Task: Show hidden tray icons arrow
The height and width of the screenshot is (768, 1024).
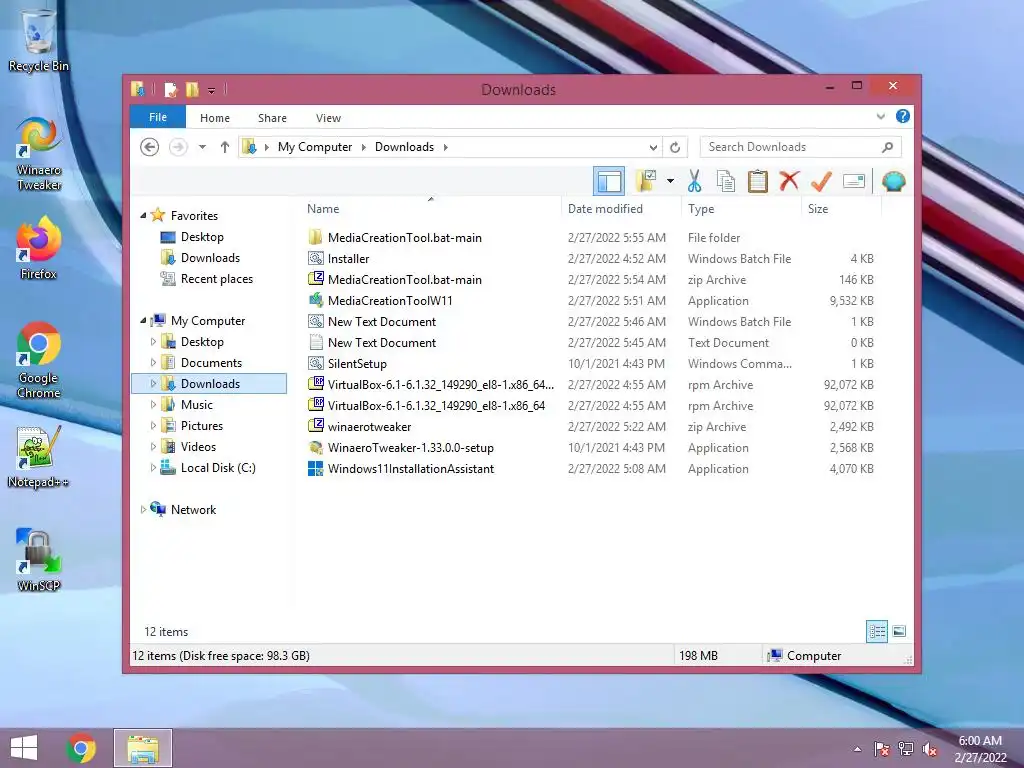Action: pos(857,749)
